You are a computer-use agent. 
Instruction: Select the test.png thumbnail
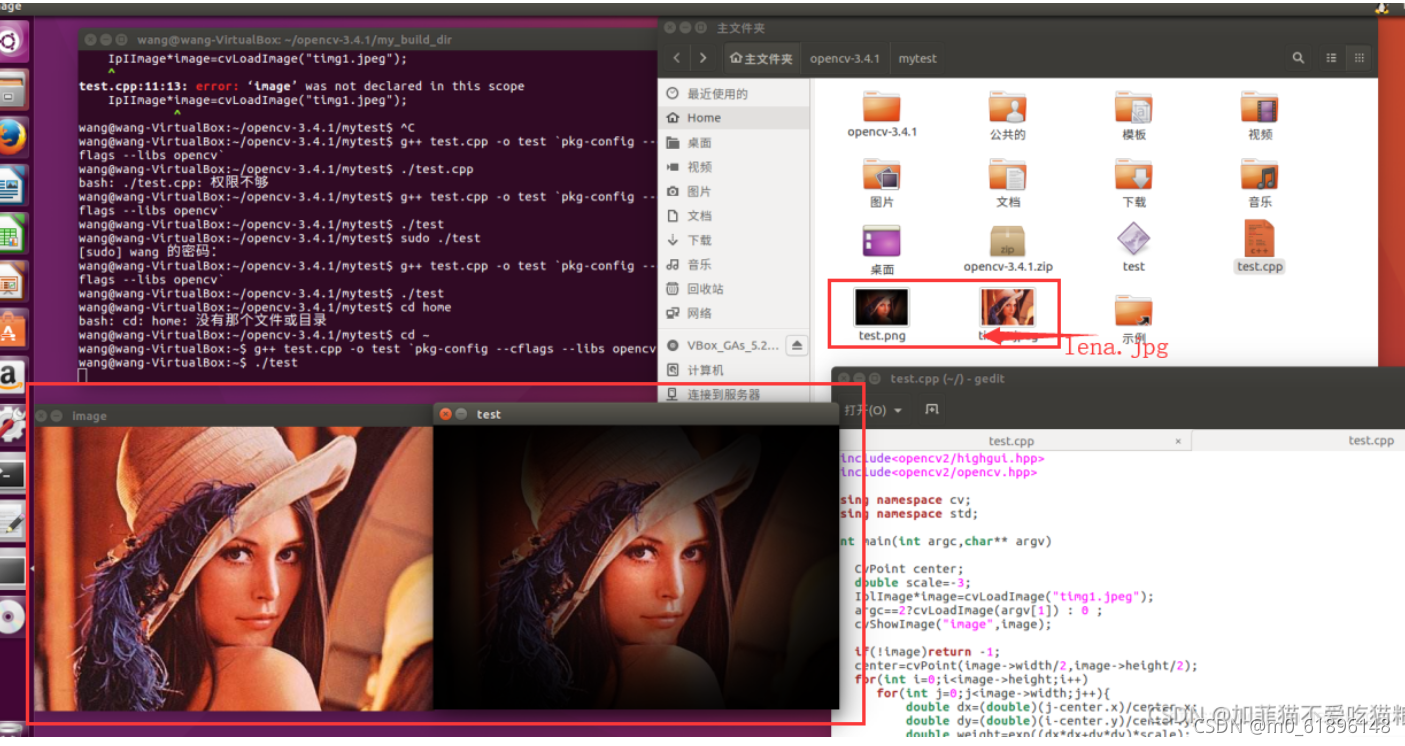pos(882,306)
